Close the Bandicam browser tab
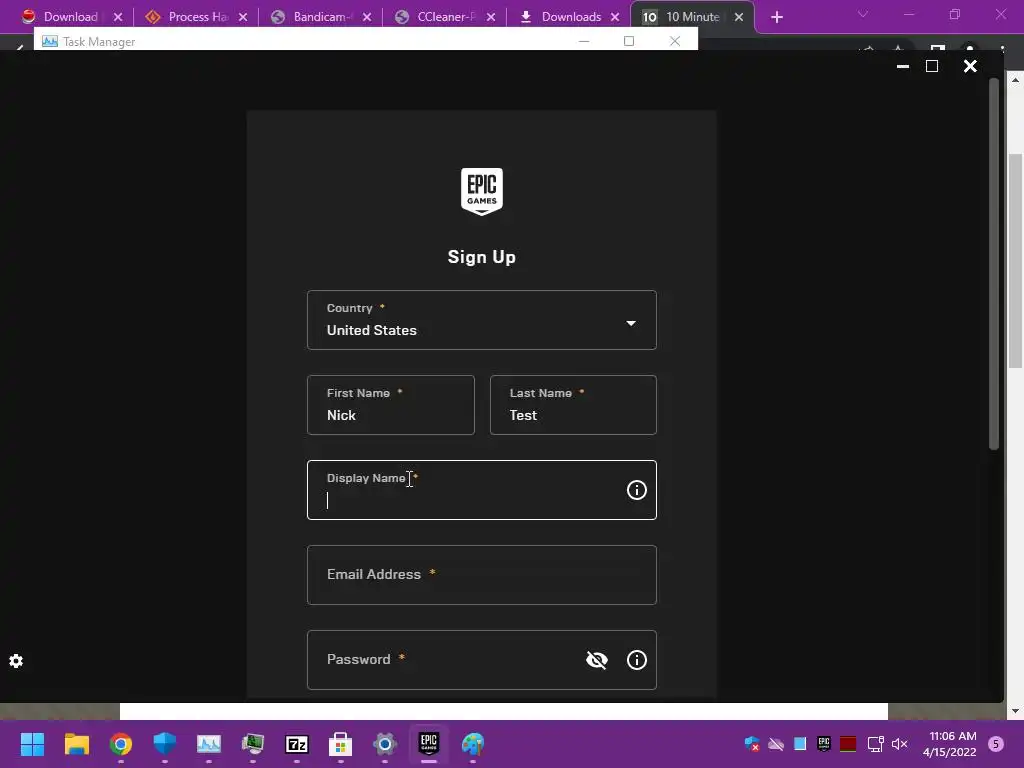Viewport: 1024px width, 768px height. (367, 17)
